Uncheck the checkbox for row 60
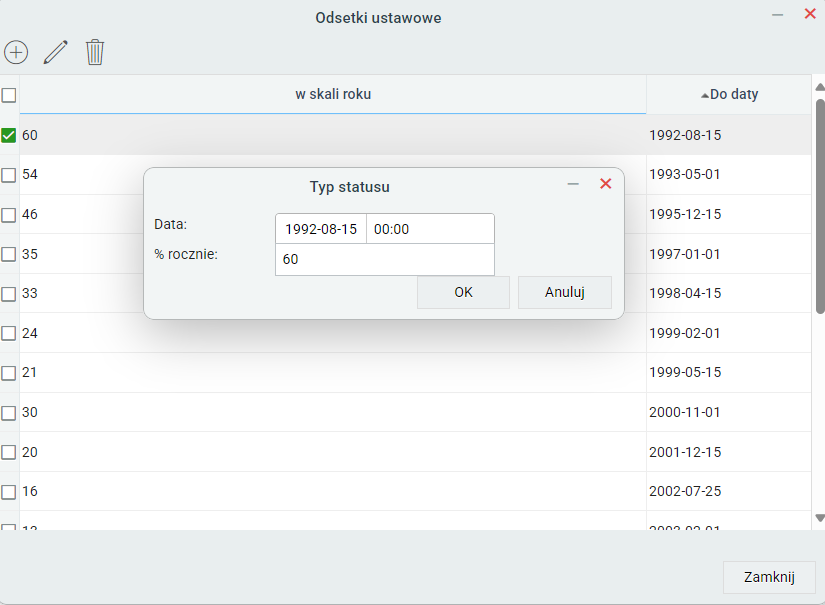The image size is (825, 605). [9, 135]
